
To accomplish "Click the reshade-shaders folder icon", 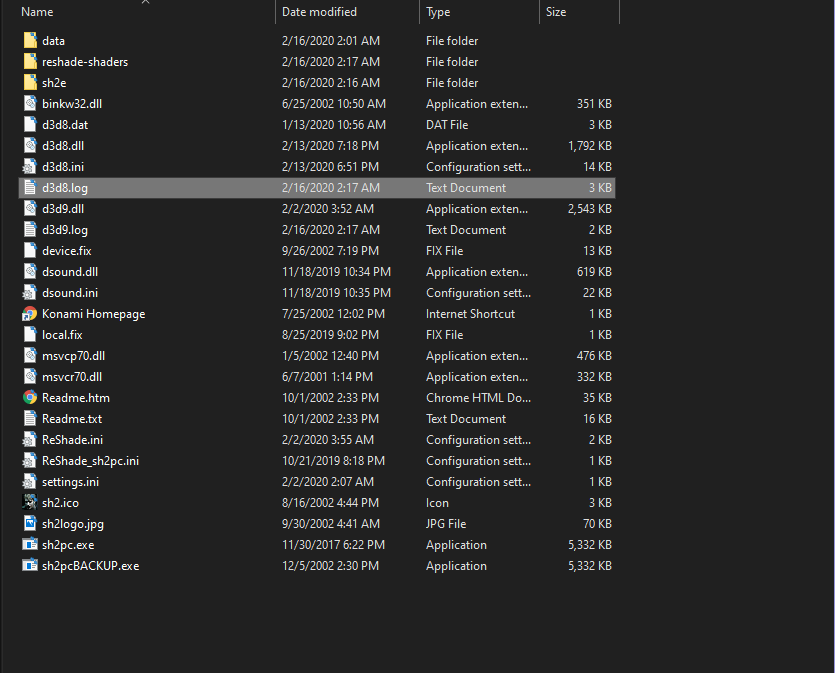I will 30,61.
